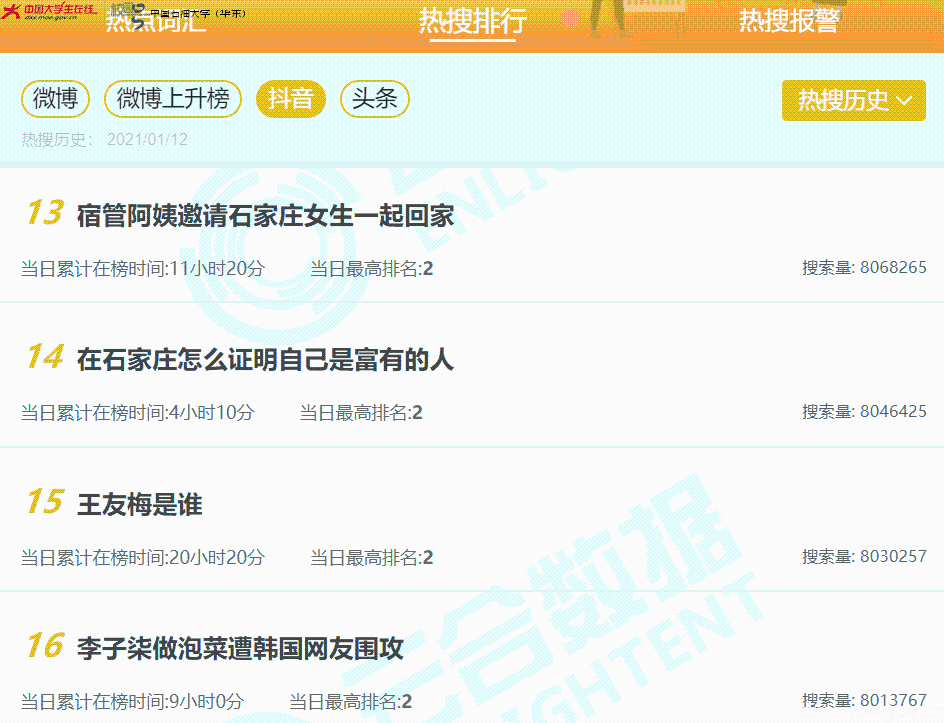Screen dimensions: 944x723
Task: Open the 热搜排行 tab
Action: pyautogui.click(x=472, y=20)
